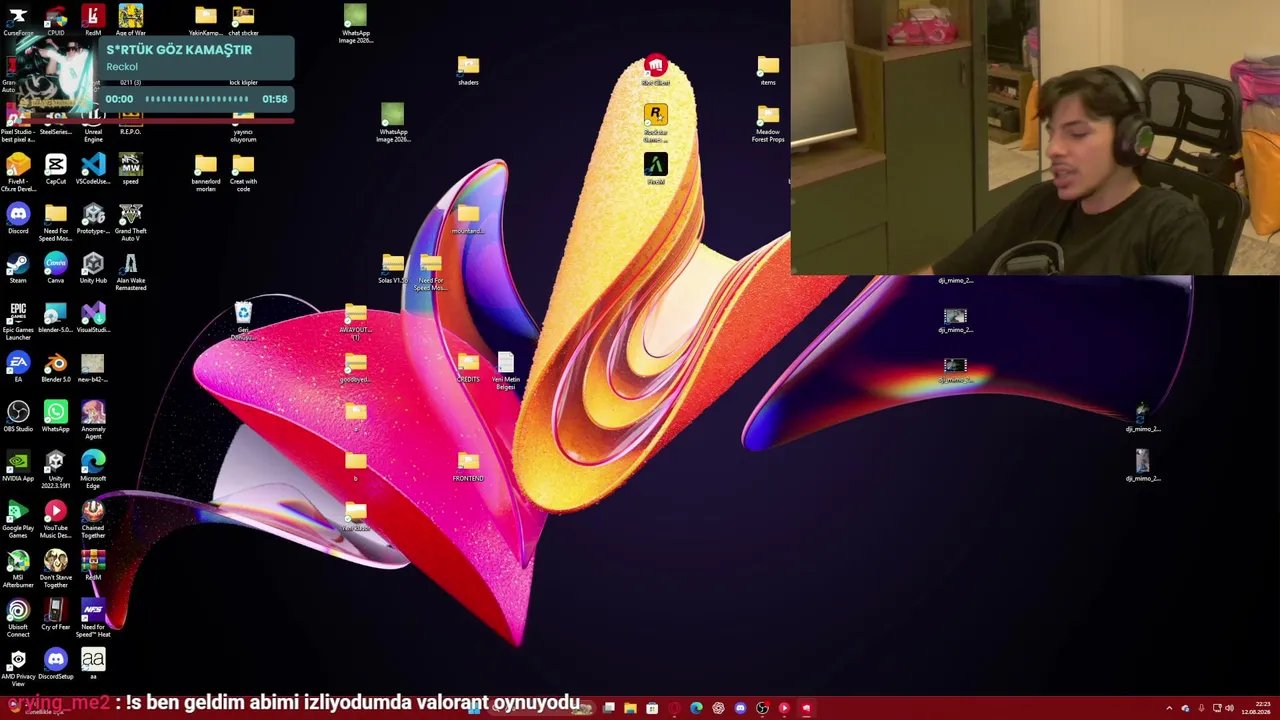Open the Alan Wake Remastered shortcut
Image resolution: width=1280 pixels, height=720 pixels.
130,271
